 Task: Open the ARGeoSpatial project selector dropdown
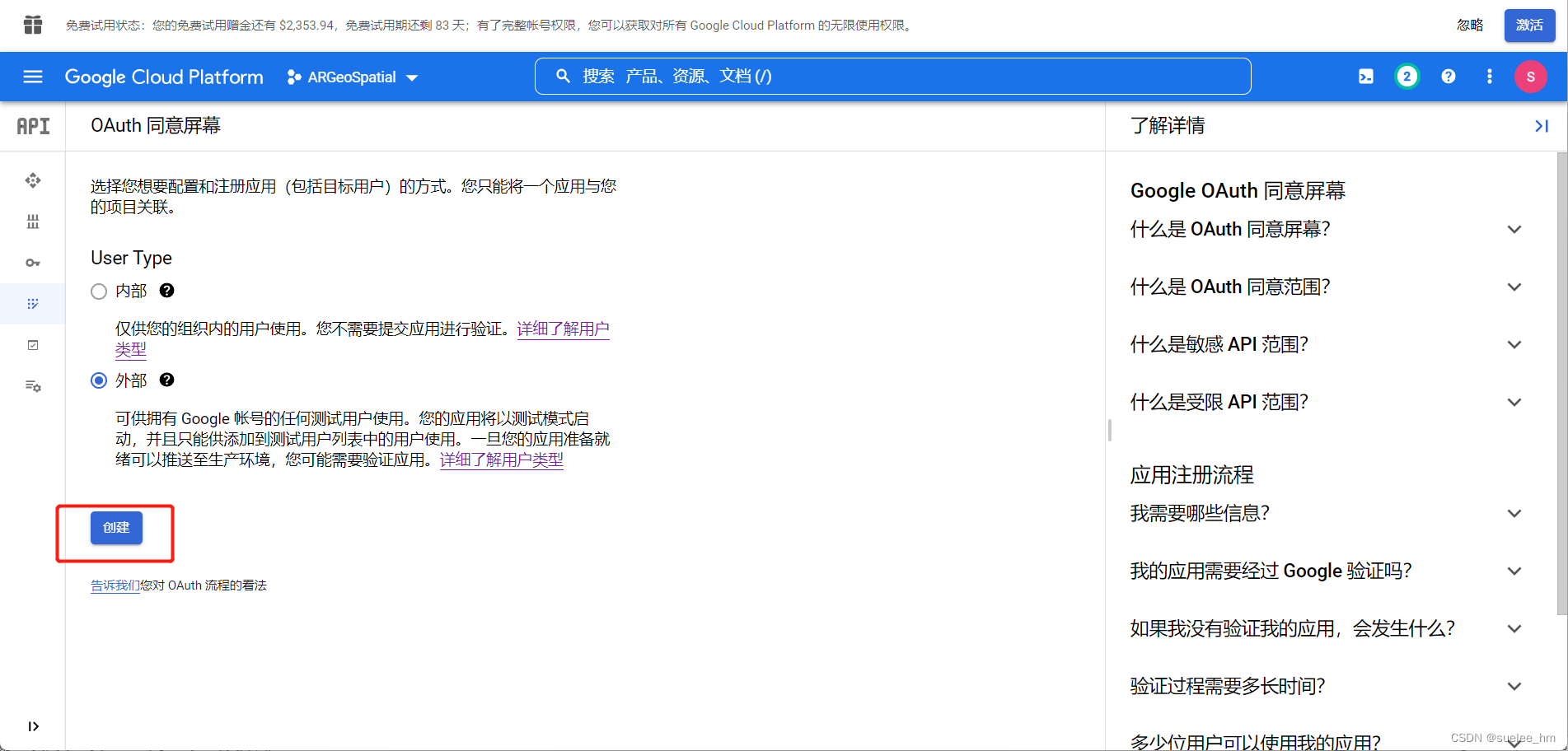pos(353,77)
